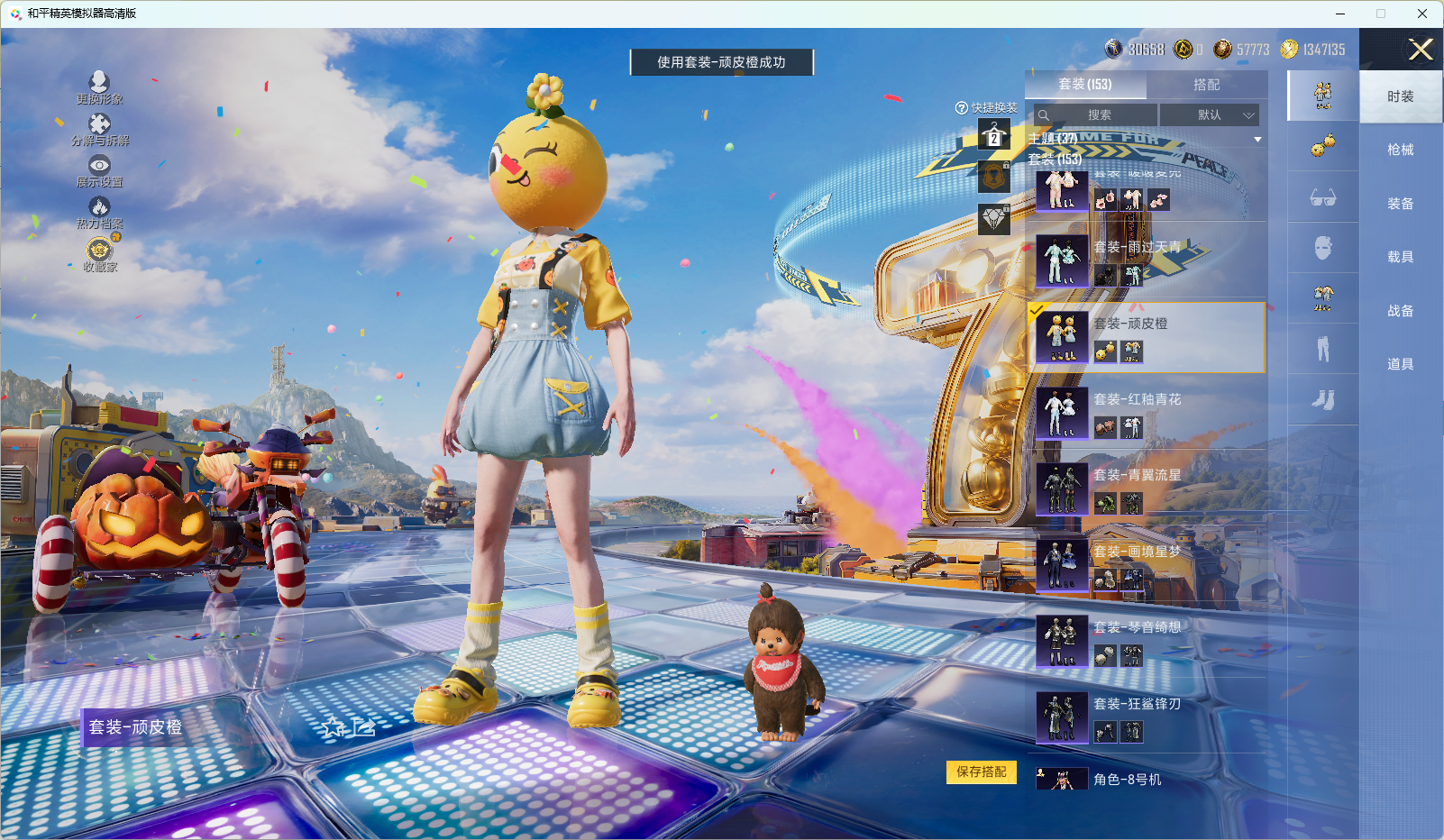1444x840 pixels.
Task: Click the 套装-顽皮橙 name label bottom left
Action: (x=135, y=727)
